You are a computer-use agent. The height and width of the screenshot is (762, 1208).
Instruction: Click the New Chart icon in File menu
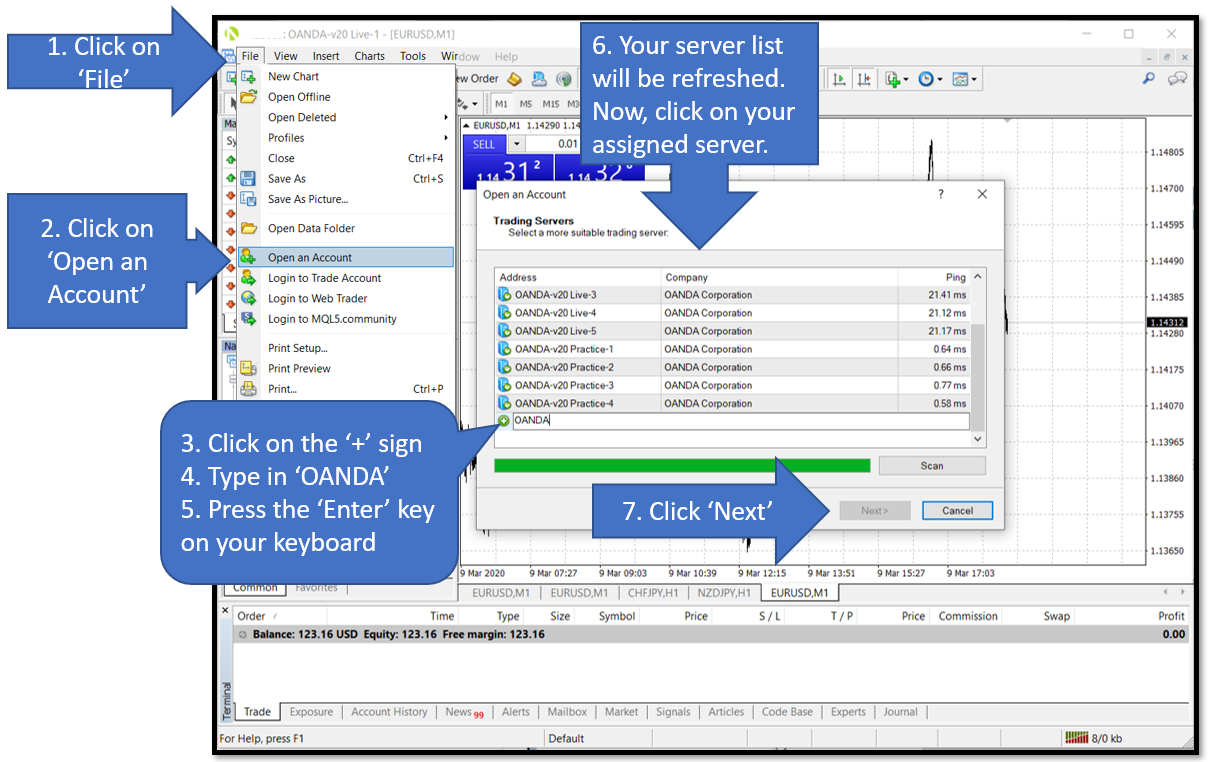pos(249,76)
